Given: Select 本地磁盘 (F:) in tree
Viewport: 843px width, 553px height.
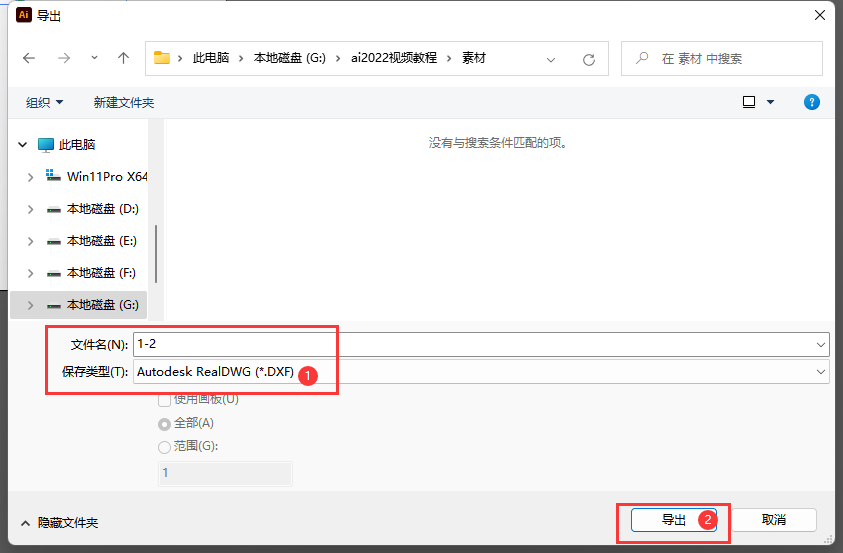Looking at the screenshot, I should 91,272.
